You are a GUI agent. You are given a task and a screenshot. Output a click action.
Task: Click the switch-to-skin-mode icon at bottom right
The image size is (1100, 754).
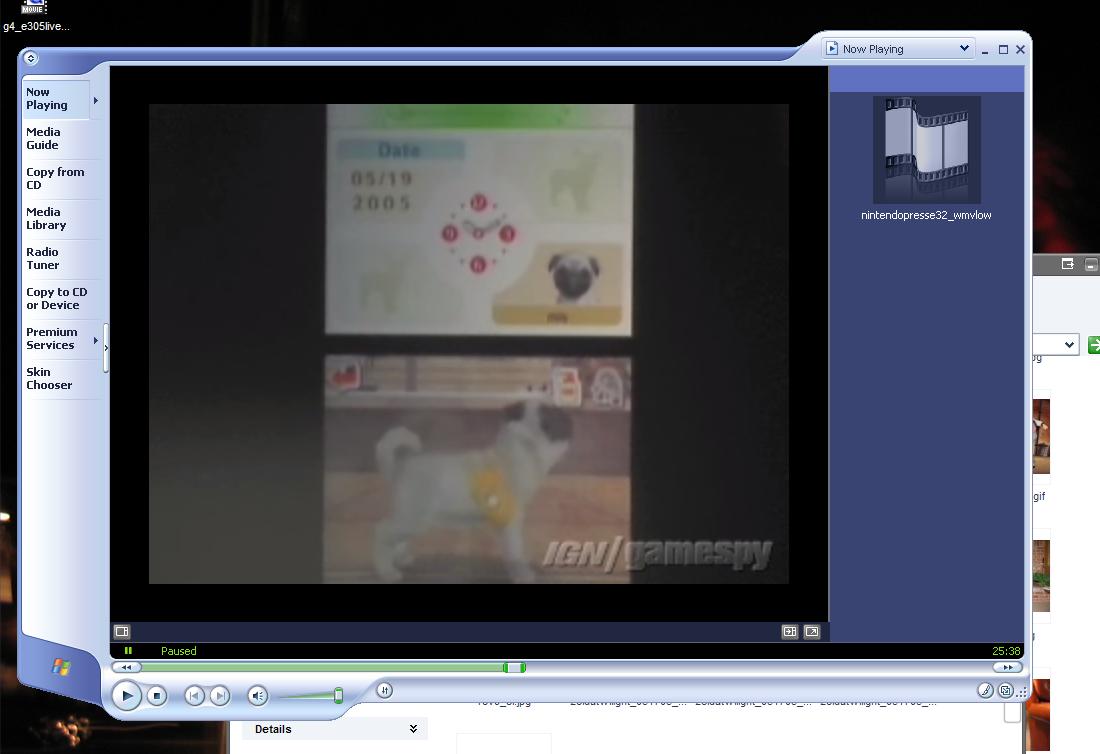(x=1006, y=691)
